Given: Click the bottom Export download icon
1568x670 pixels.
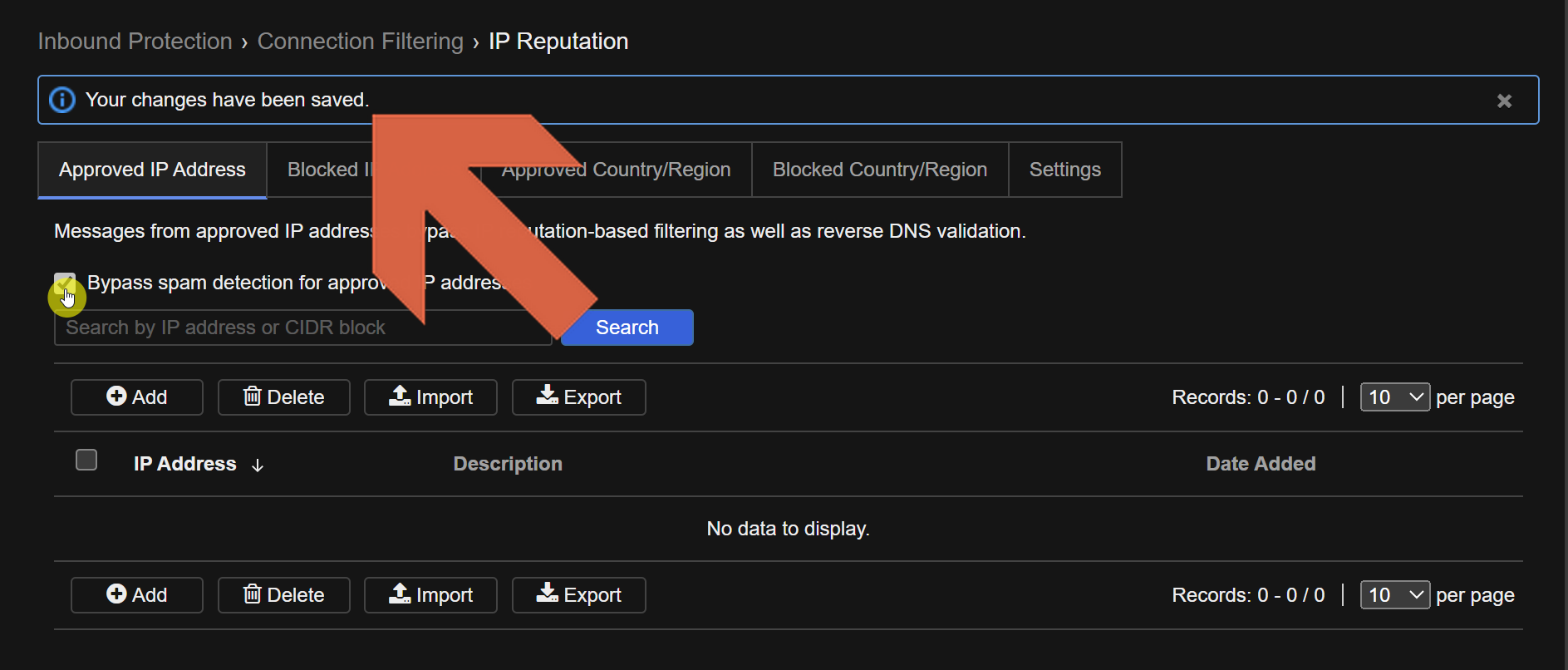Looking at the screenshot, I should coord(548,594).
